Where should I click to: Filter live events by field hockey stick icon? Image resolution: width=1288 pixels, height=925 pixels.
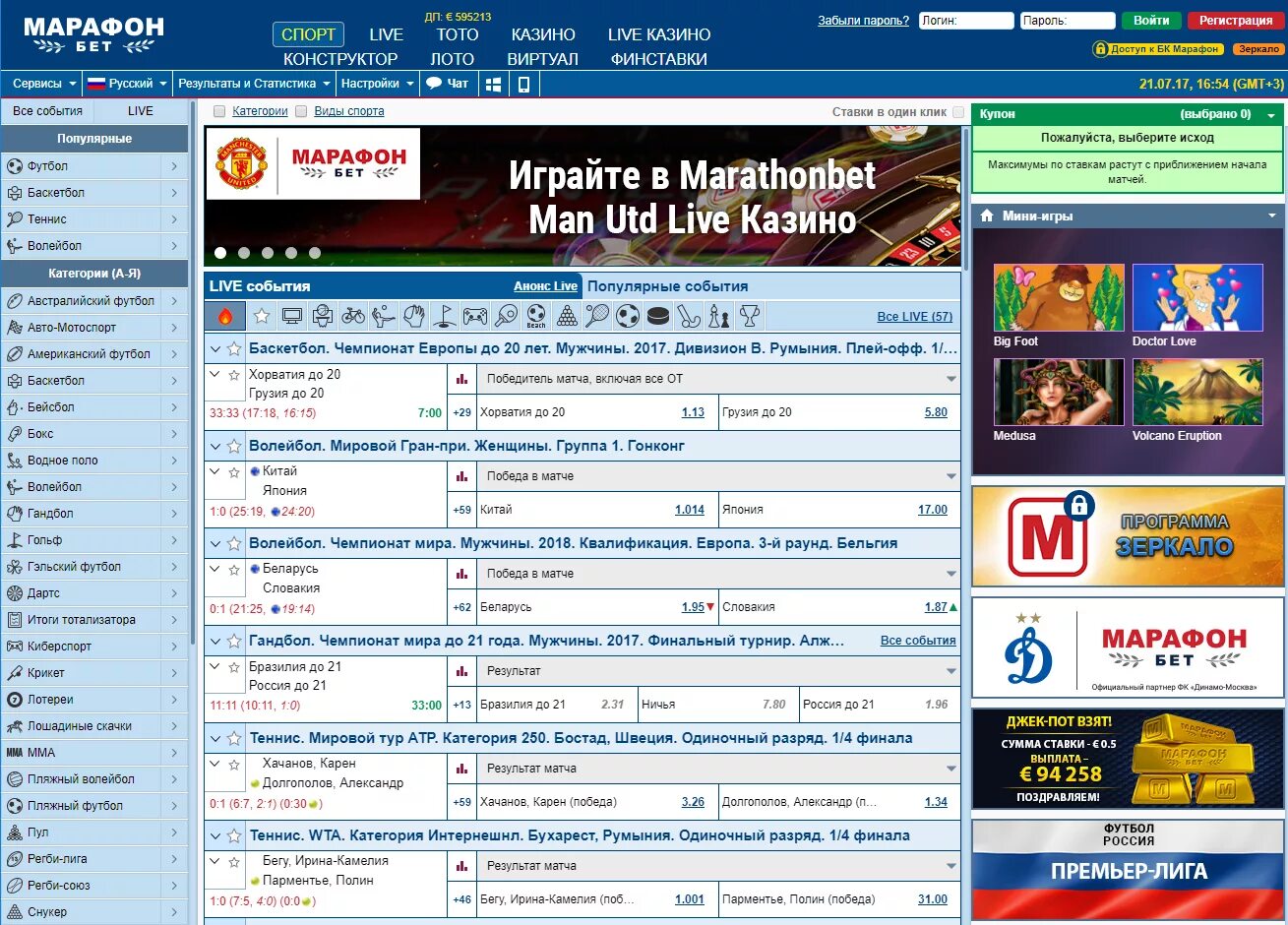pos(689,316)
